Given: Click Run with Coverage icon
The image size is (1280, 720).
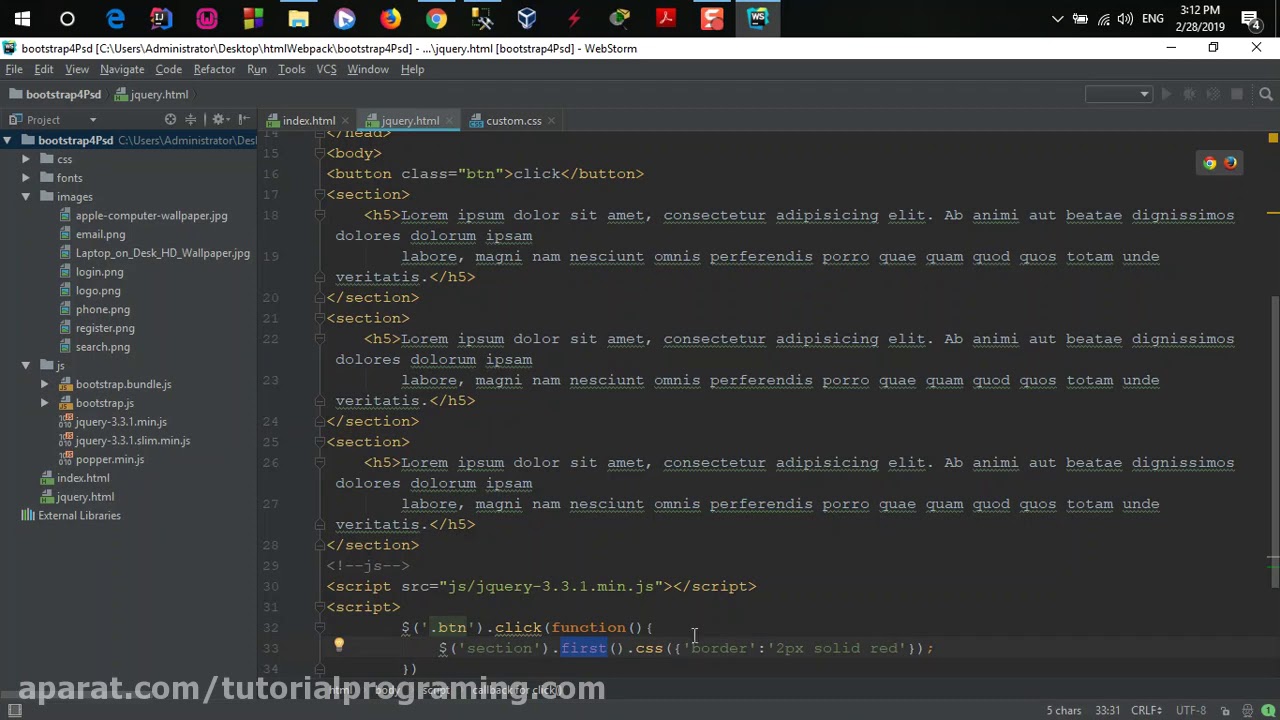Looking at the screenshot, I should (1213, 94).
